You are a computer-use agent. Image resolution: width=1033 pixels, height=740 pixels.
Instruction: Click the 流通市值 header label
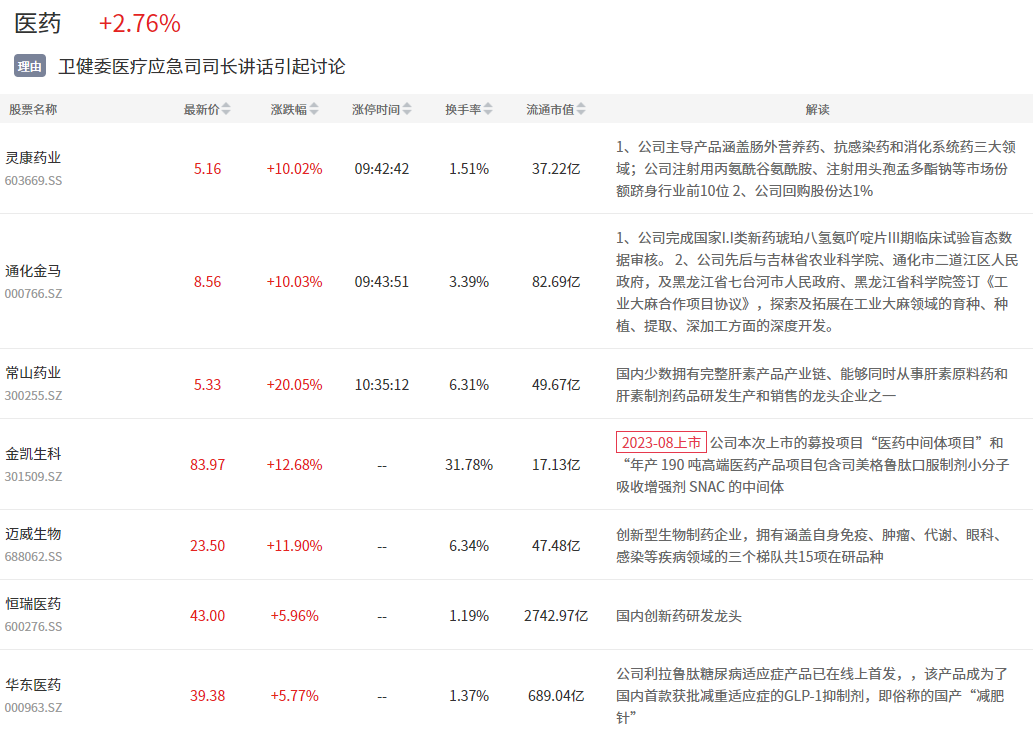(x=550, y=109)
